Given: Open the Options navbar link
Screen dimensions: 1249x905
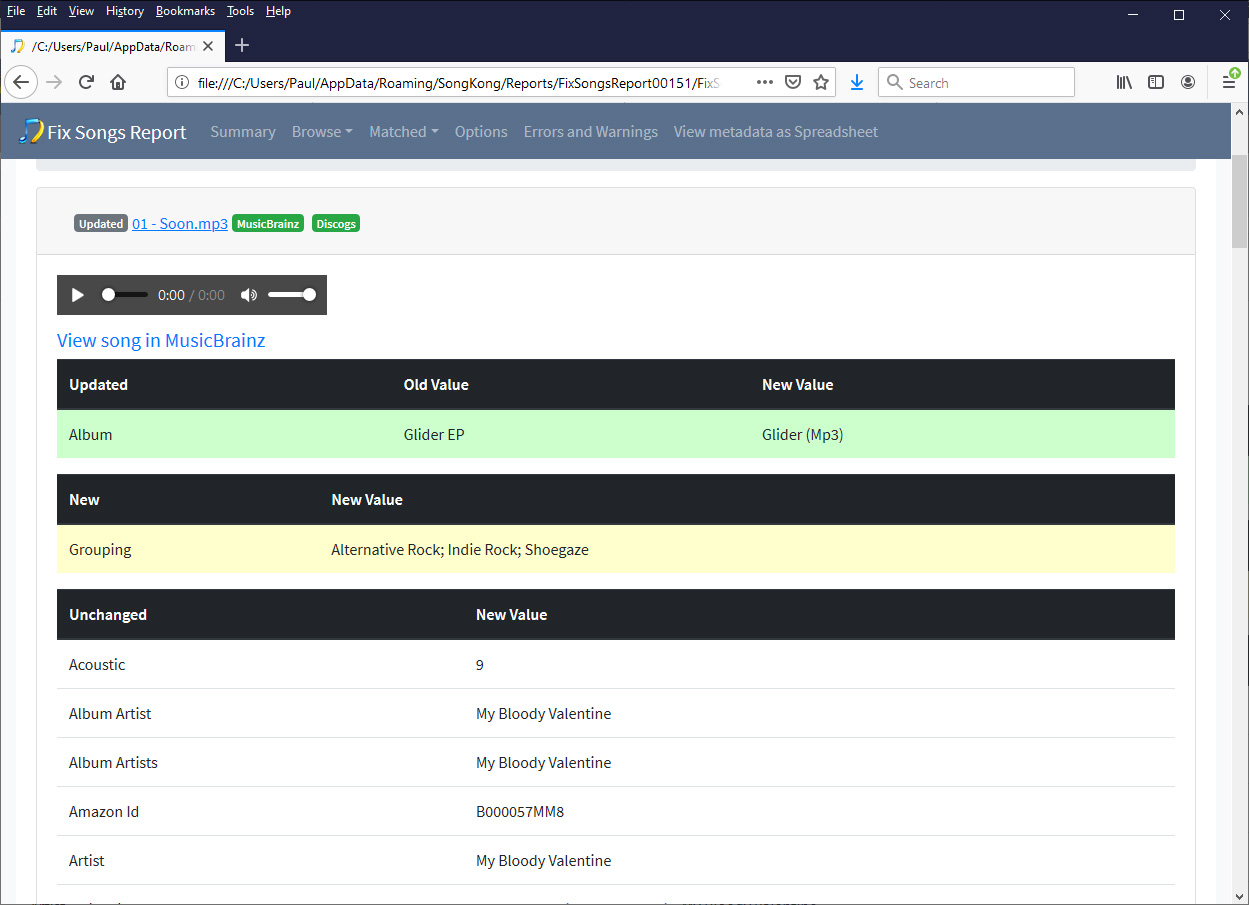Looking at the screenshot, I should point(481,132).
